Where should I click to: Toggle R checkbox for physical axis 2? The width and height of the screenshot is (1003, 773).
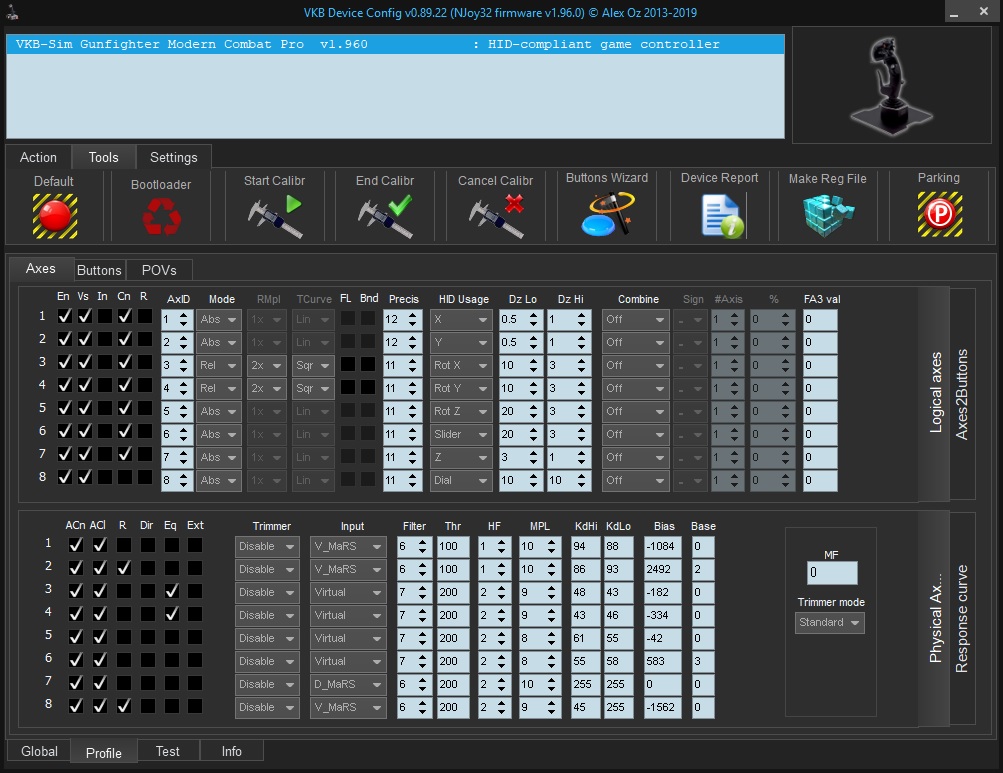[x=124, y=568]
